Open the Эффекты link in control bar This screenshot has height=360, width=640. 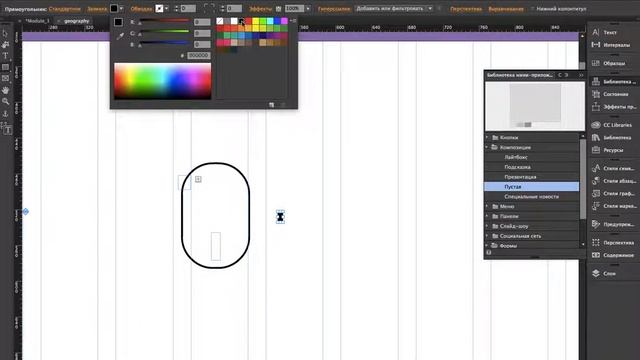[260, 9]
